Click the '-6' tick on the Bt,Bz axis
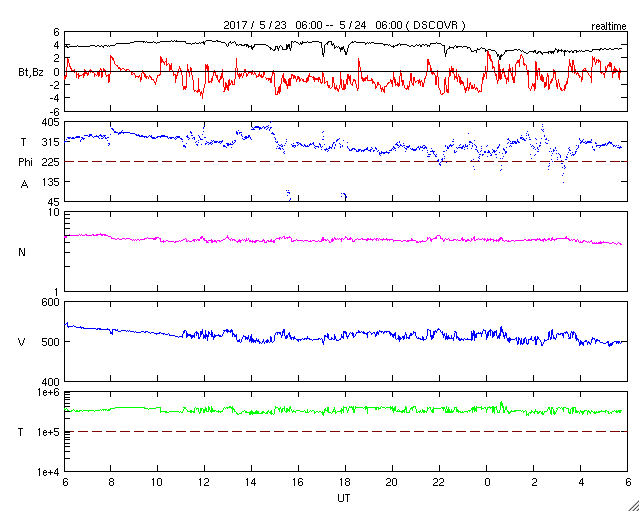Screen dimensions: 640x512 point(55,111)
